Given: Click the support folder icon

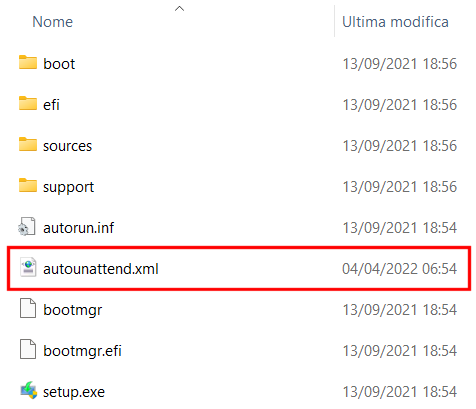Looking at the screenshot, I should (28, 185).
